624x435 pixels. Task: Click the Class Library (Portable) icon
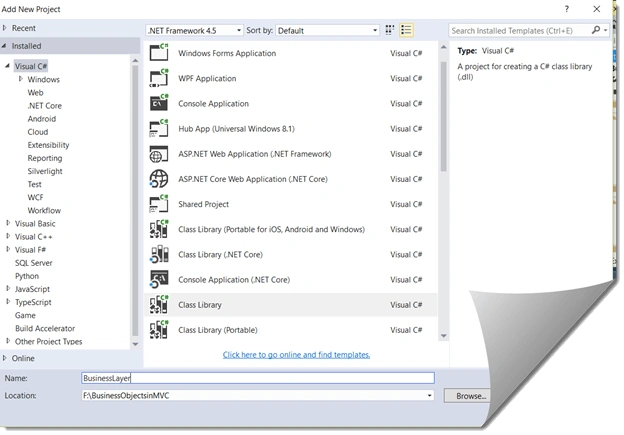[159, 330]
